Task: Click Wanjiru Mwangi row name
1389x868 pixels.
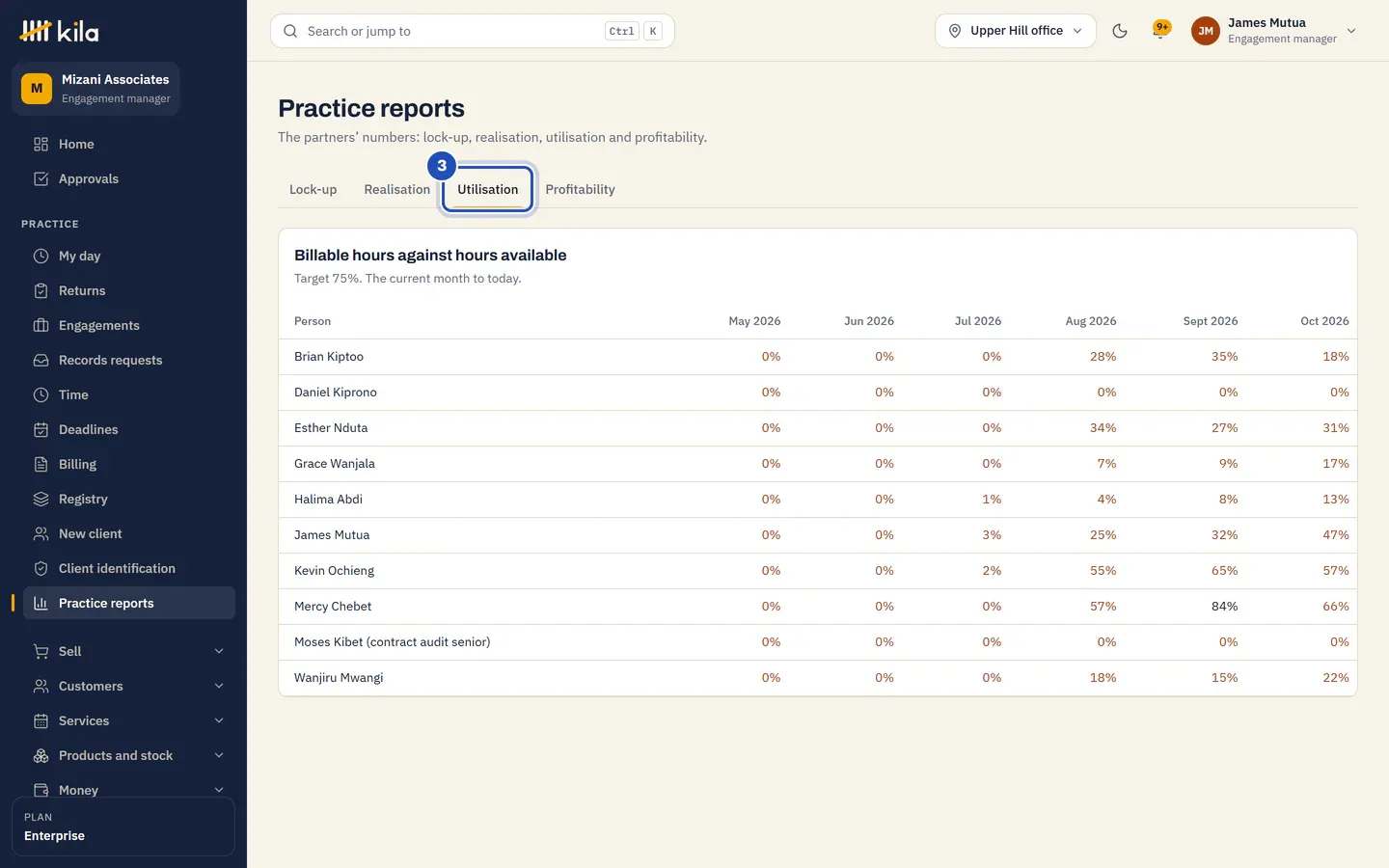Action: point(339,678)
